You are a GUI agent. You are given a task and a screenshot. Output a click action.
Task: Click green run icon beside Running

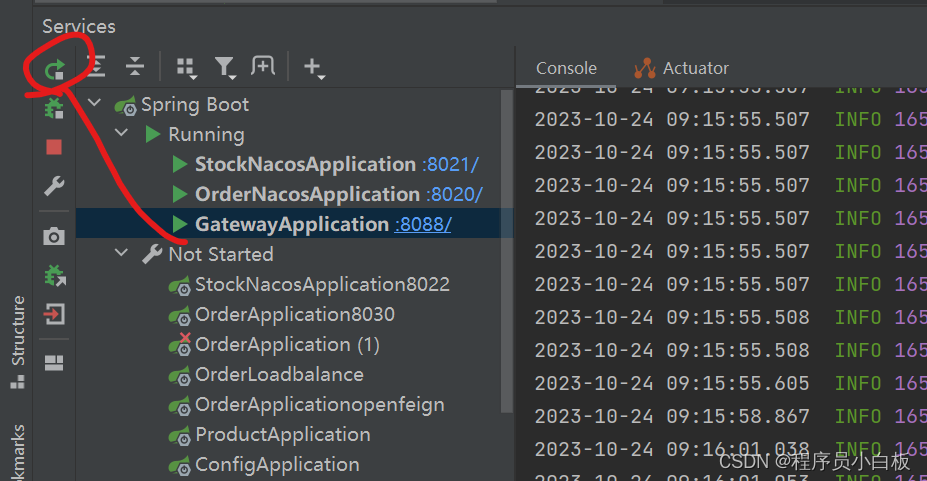(x=153, y=134)
